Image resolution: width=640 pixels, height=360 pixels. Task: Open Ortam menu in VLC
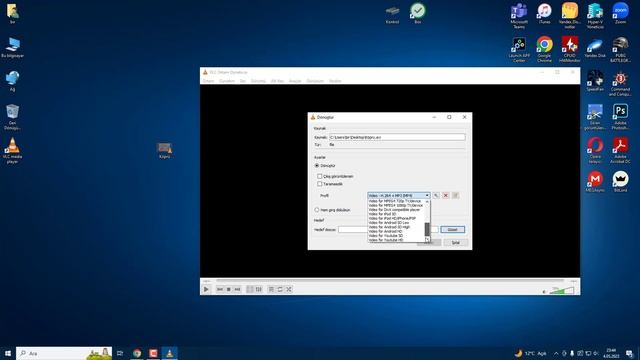pyautogui.click(x=208, y=81)
